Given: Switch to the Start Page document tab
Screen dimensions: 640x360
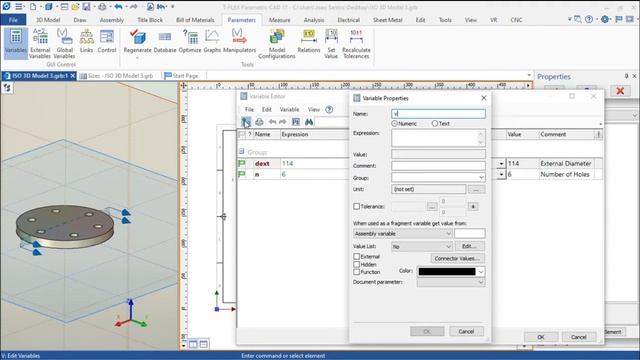Looking at the screenshot, I should [181, 76].
